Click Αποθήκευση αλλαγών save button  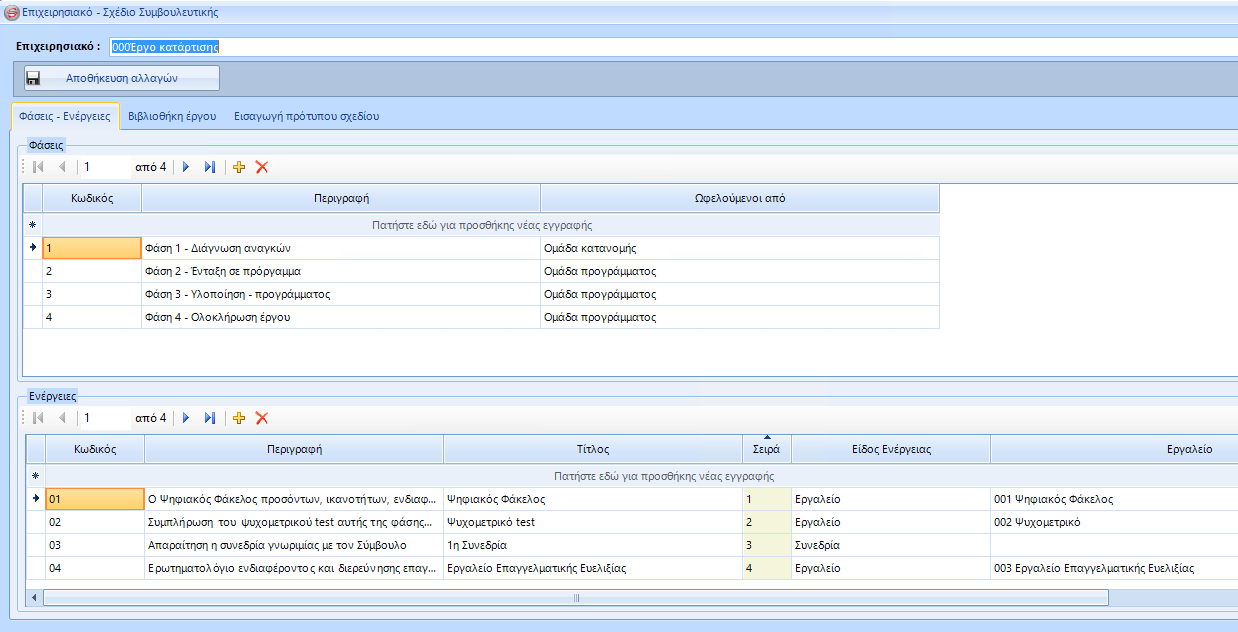[x=121, y=78]
